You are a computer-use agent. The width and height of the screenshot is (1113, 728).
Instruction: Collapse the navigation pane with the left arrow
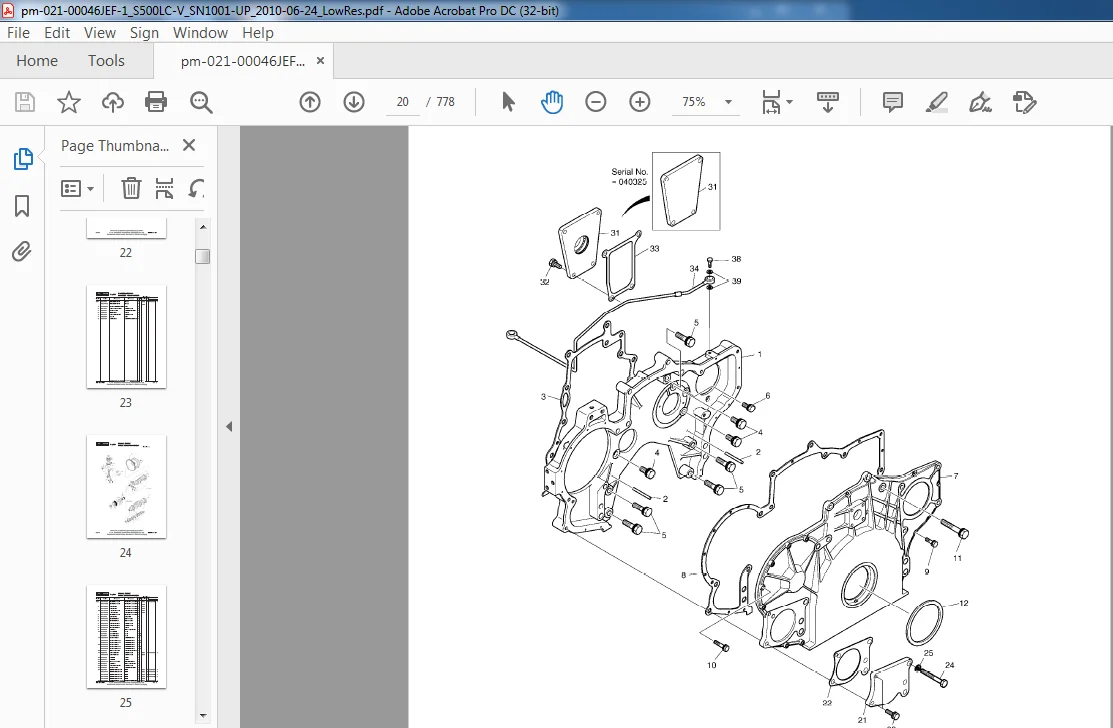click(x=229, y=426)
